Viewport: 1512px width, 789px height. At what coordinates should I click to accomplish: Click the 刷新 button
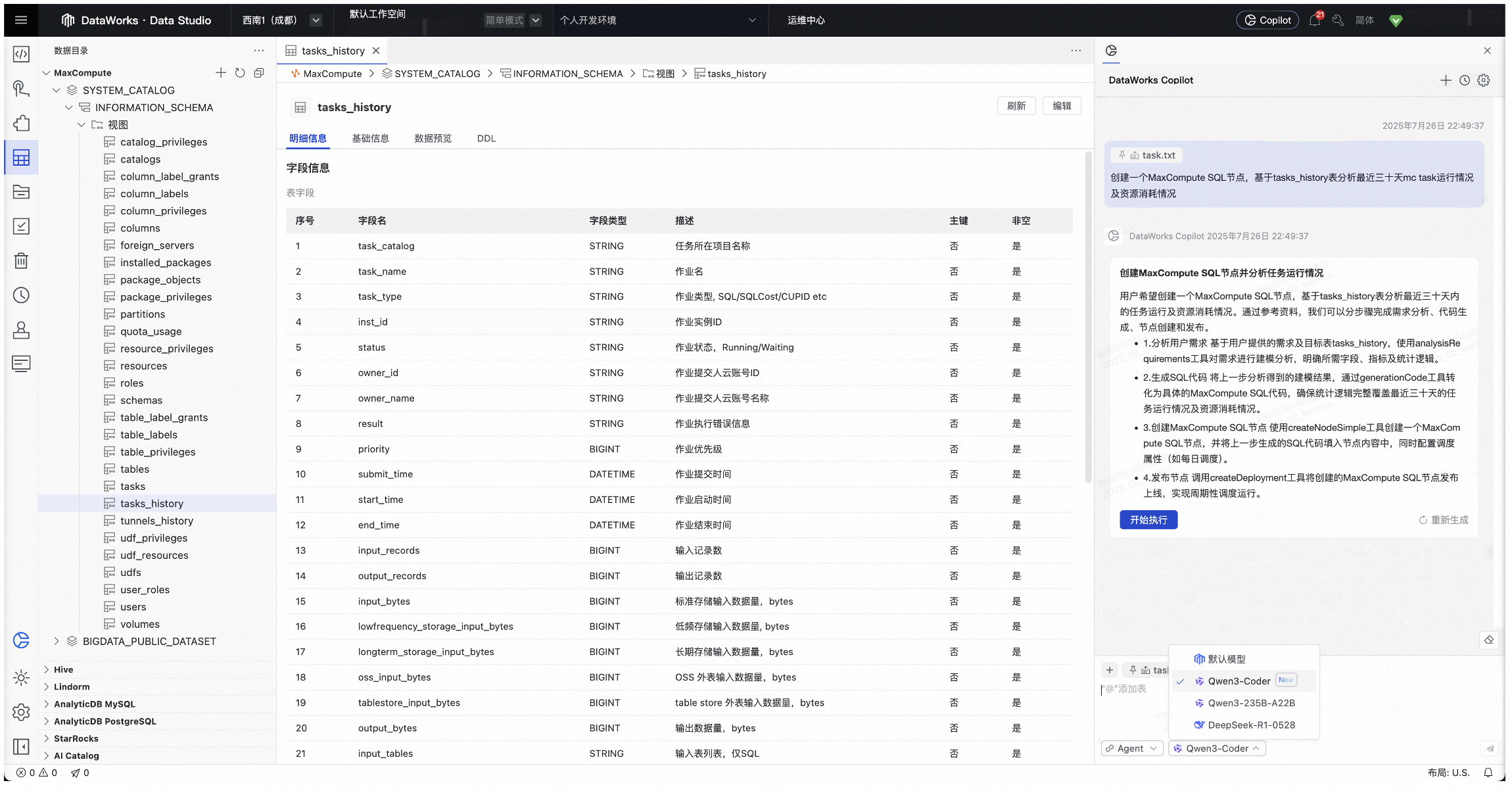pos(1016,106)
